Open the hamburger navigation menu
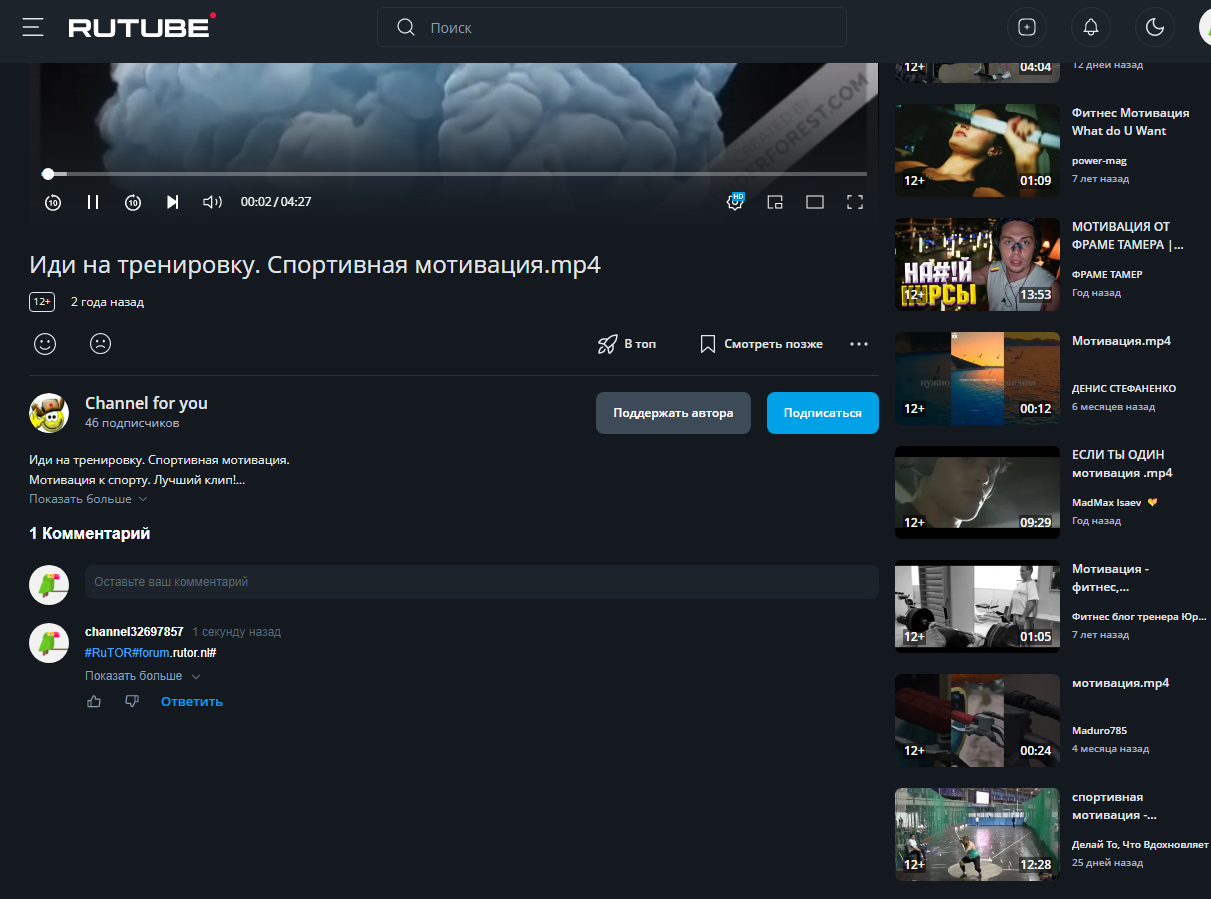Viewport: 1211px width, 899px height. point(33,27)
